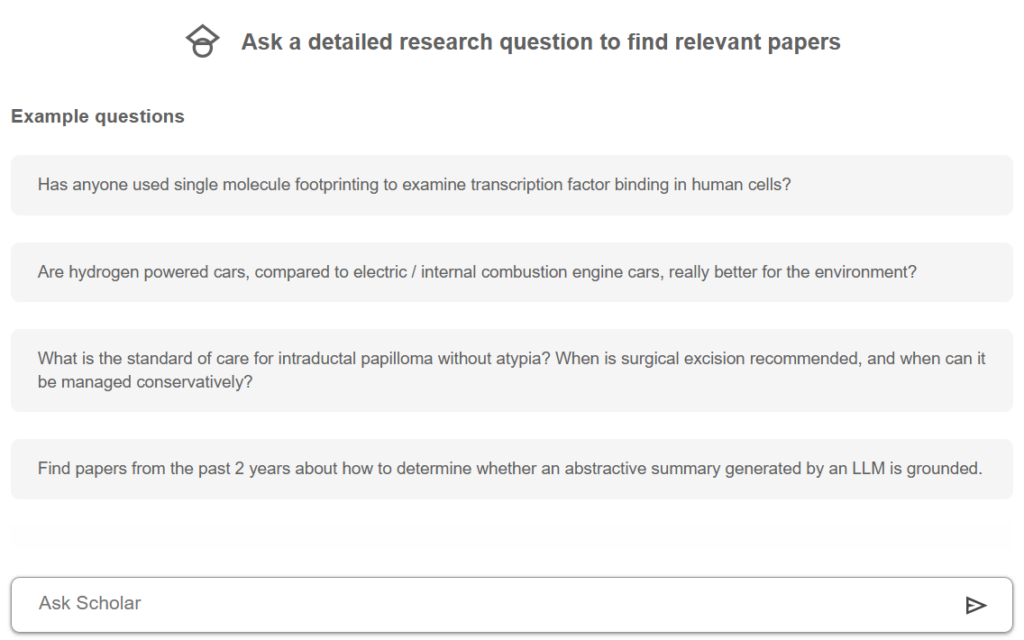Screen dimensions: 1024x640
Task: Click the faded partially visible example card
Action: click(511, 539)
